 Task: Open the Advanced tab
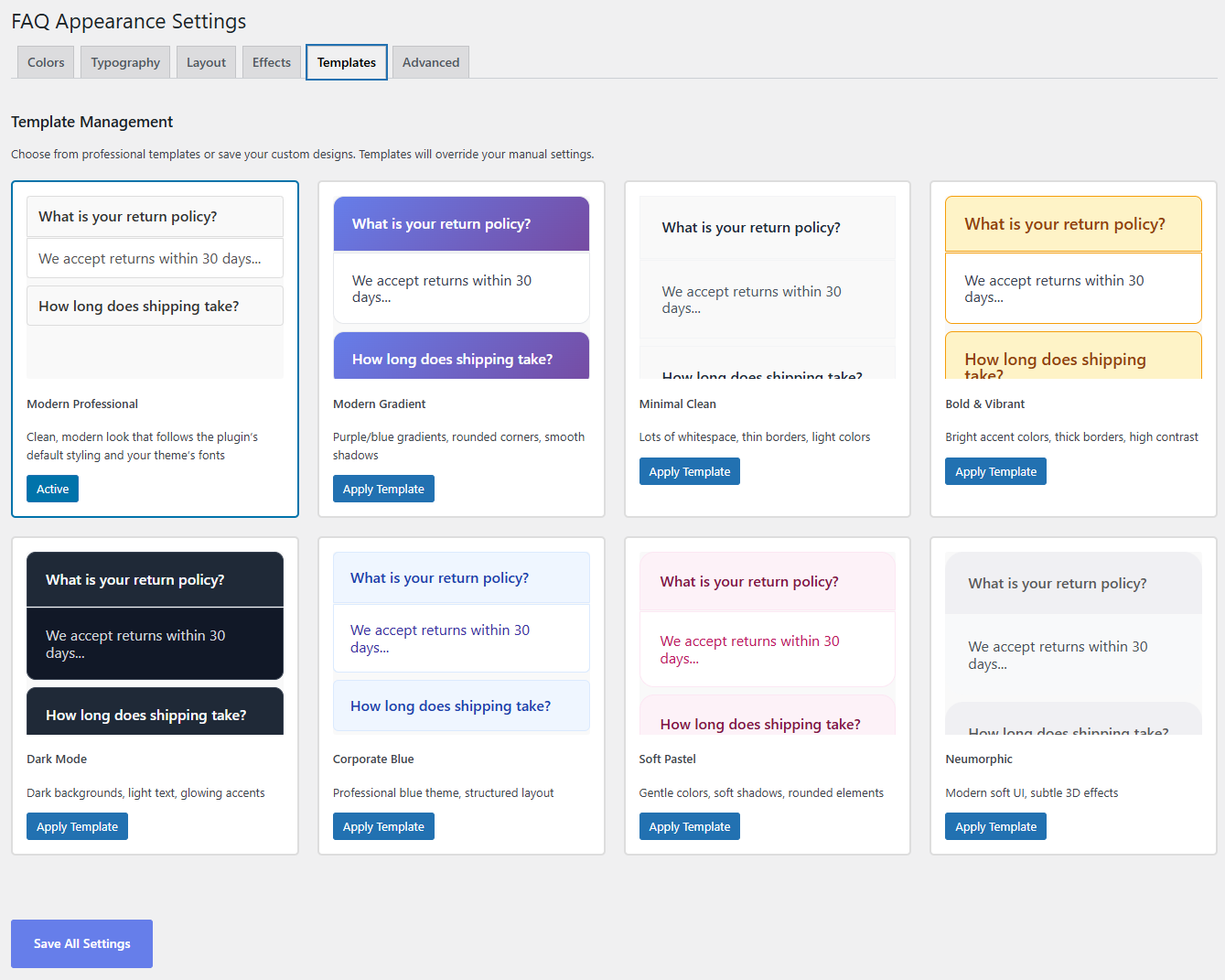pos(431,62)
